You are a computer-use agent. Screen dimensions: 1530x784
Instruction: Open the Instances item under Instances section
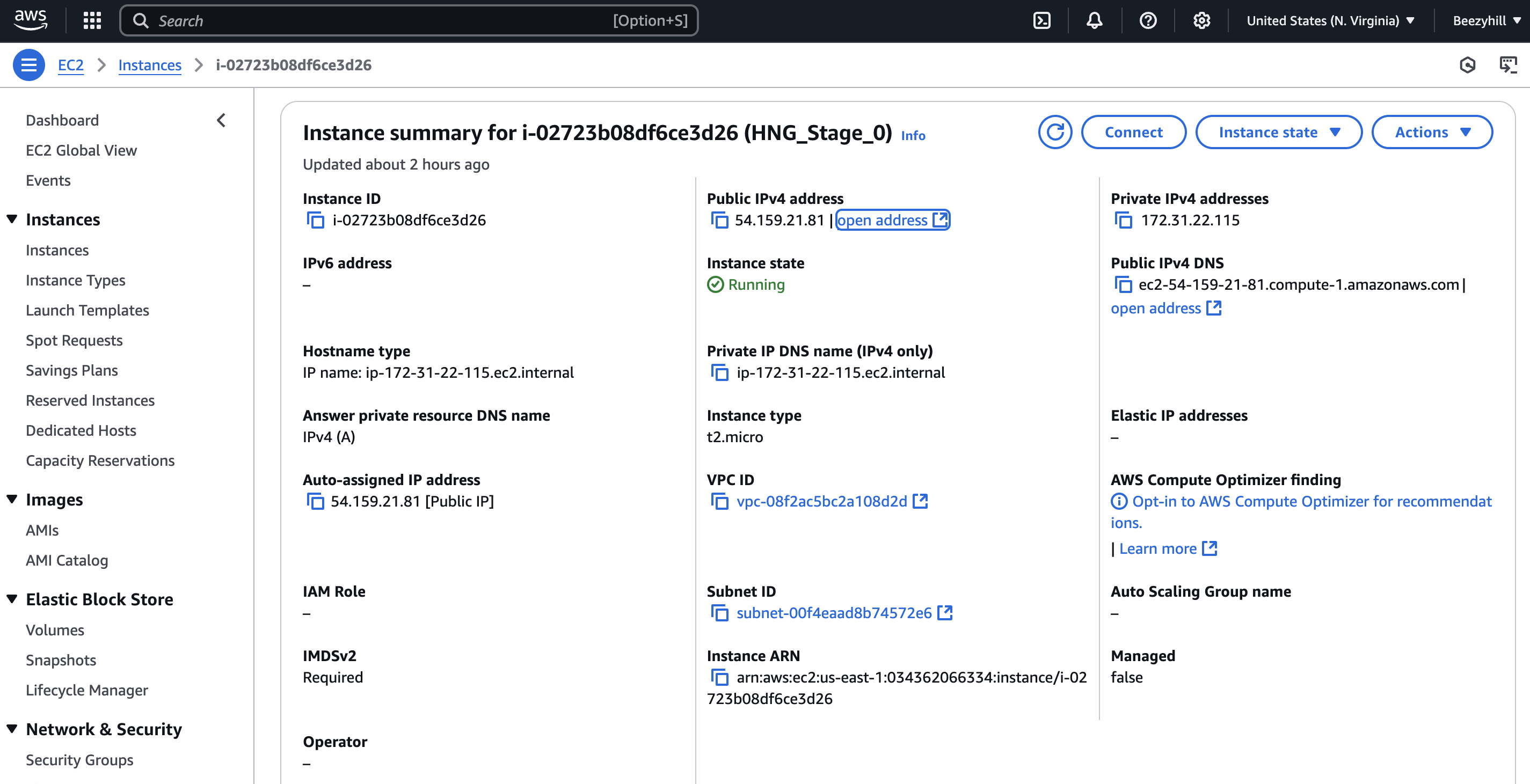57,251
